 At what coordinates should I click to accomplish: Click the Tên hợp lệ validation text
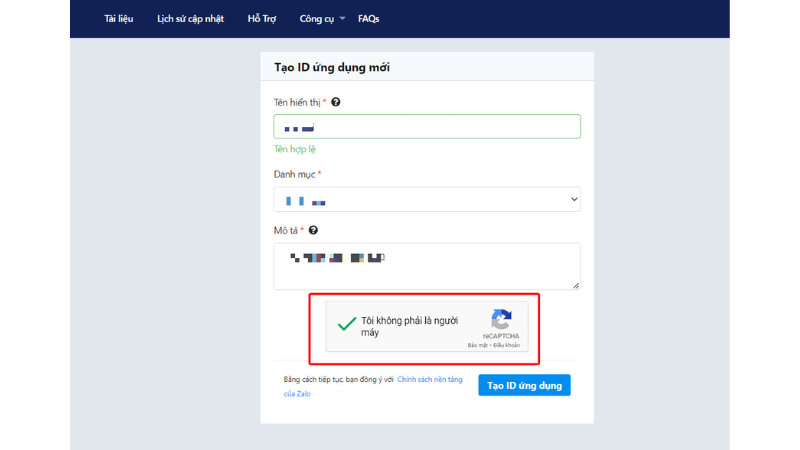(295, 149)
